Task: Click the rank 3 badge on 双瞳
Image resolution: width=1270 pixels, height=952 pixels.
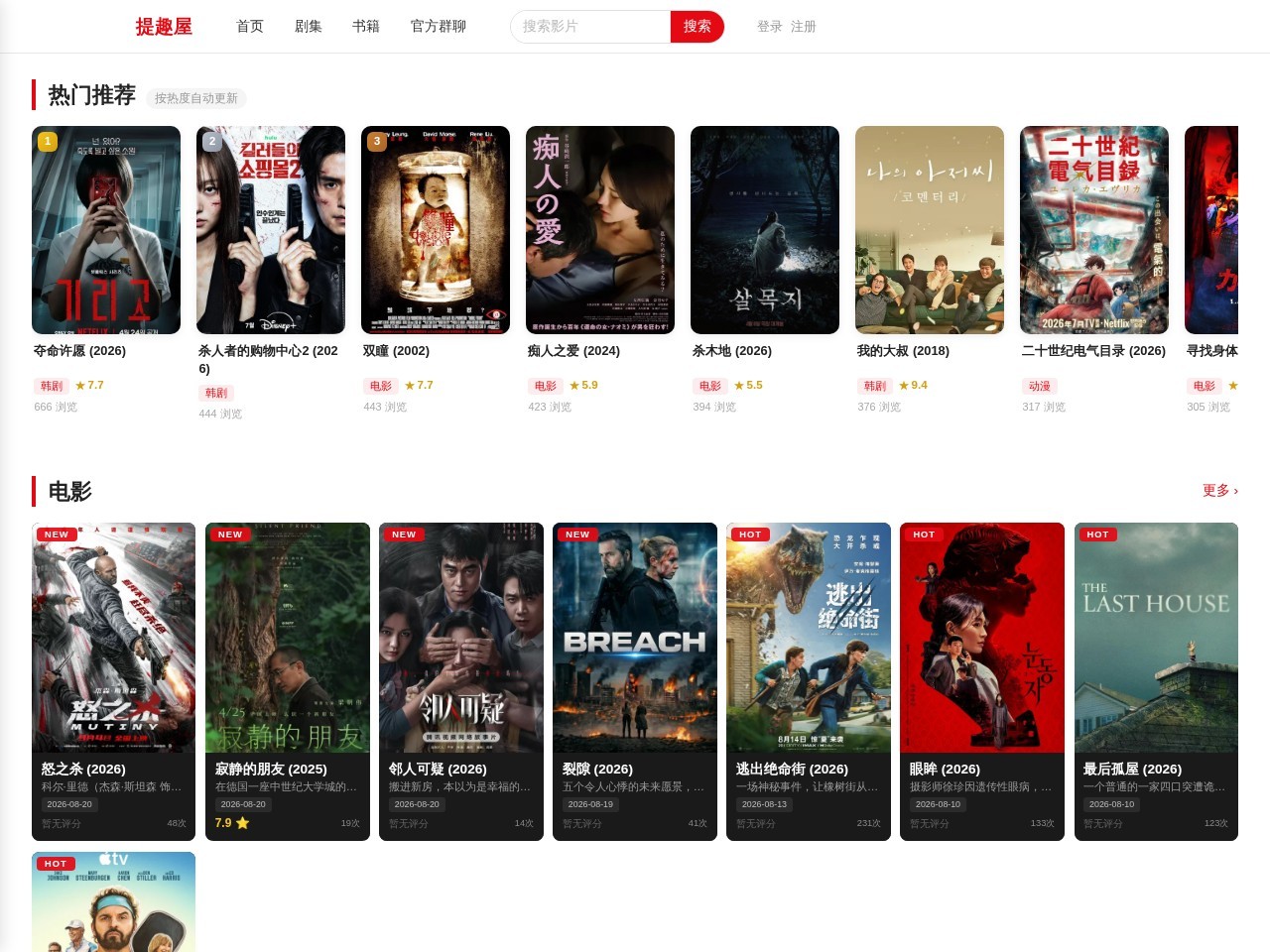Action: click(376, 142)
